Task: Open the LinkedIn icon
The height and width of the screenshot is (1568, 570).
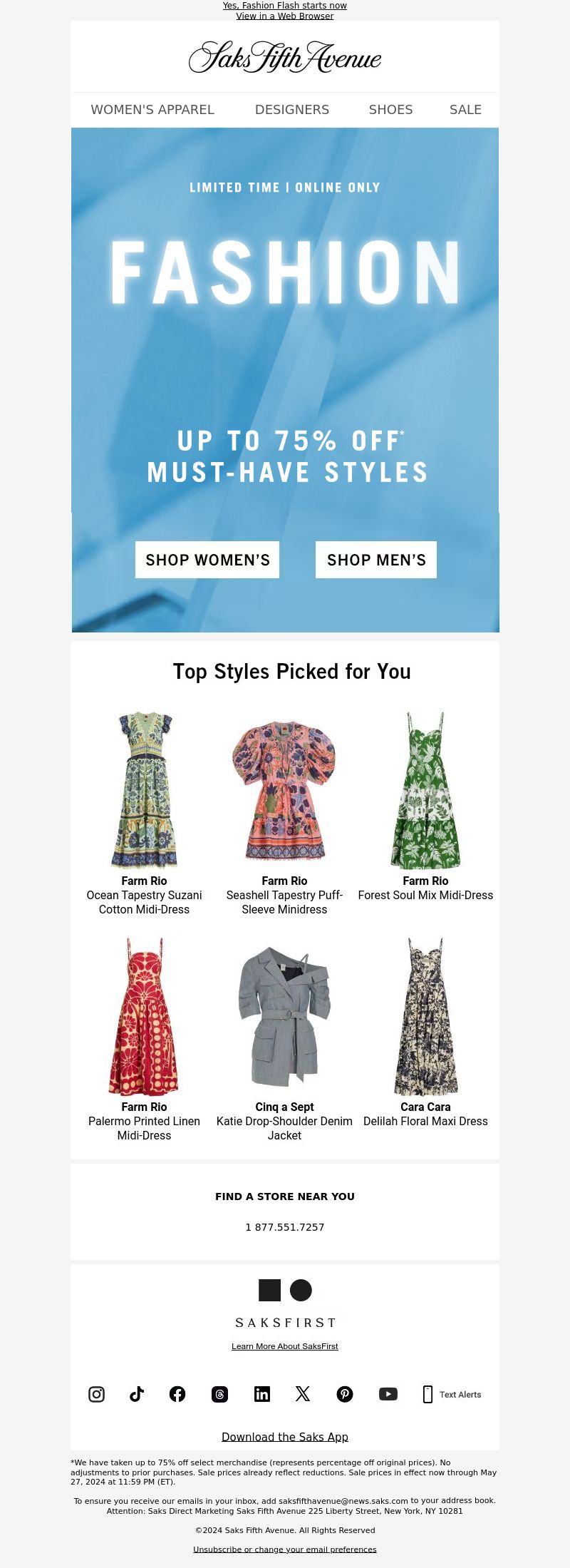Action: tap(262, 1394)
